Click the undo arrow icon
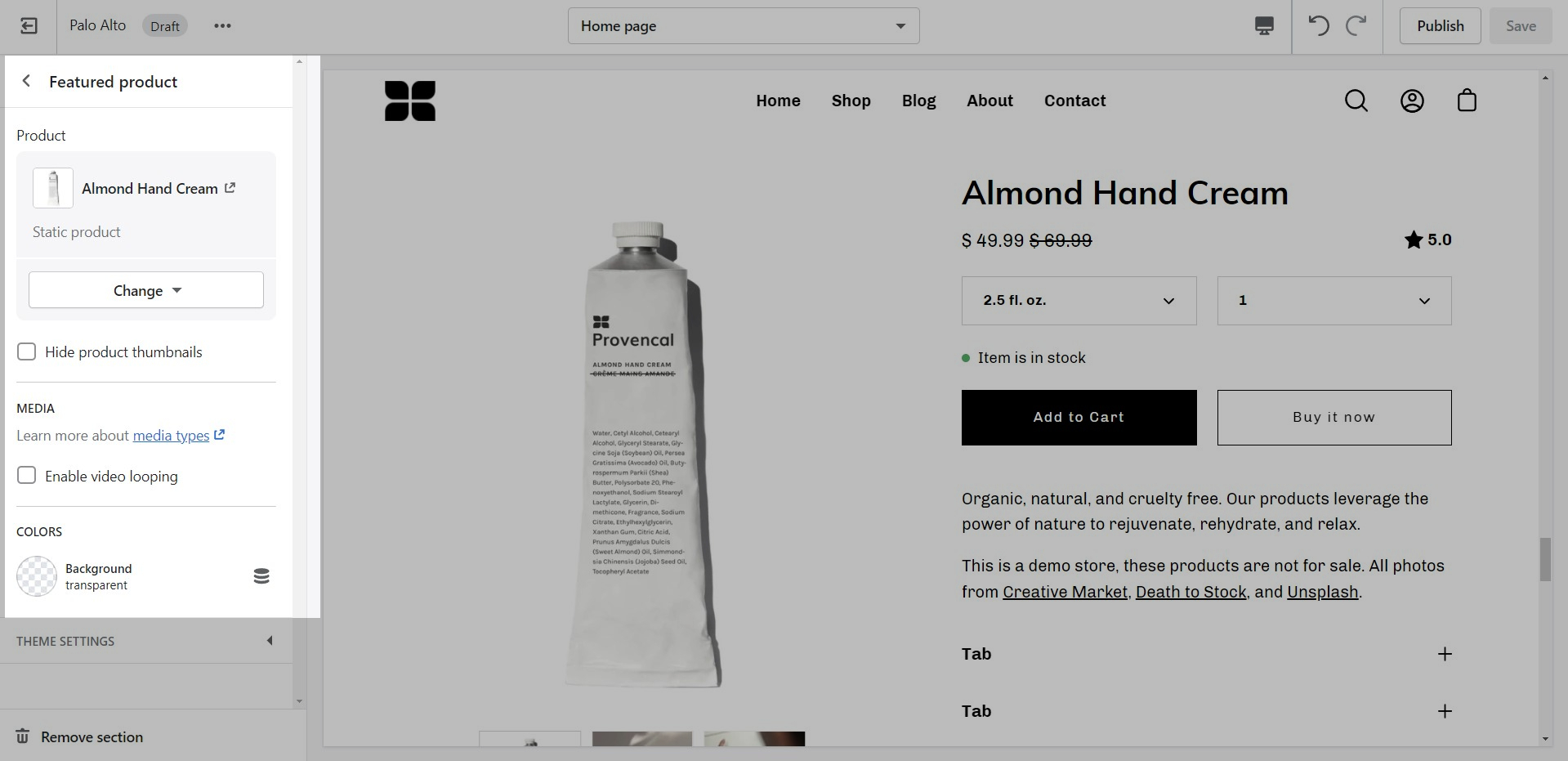 pos(1319,26)
